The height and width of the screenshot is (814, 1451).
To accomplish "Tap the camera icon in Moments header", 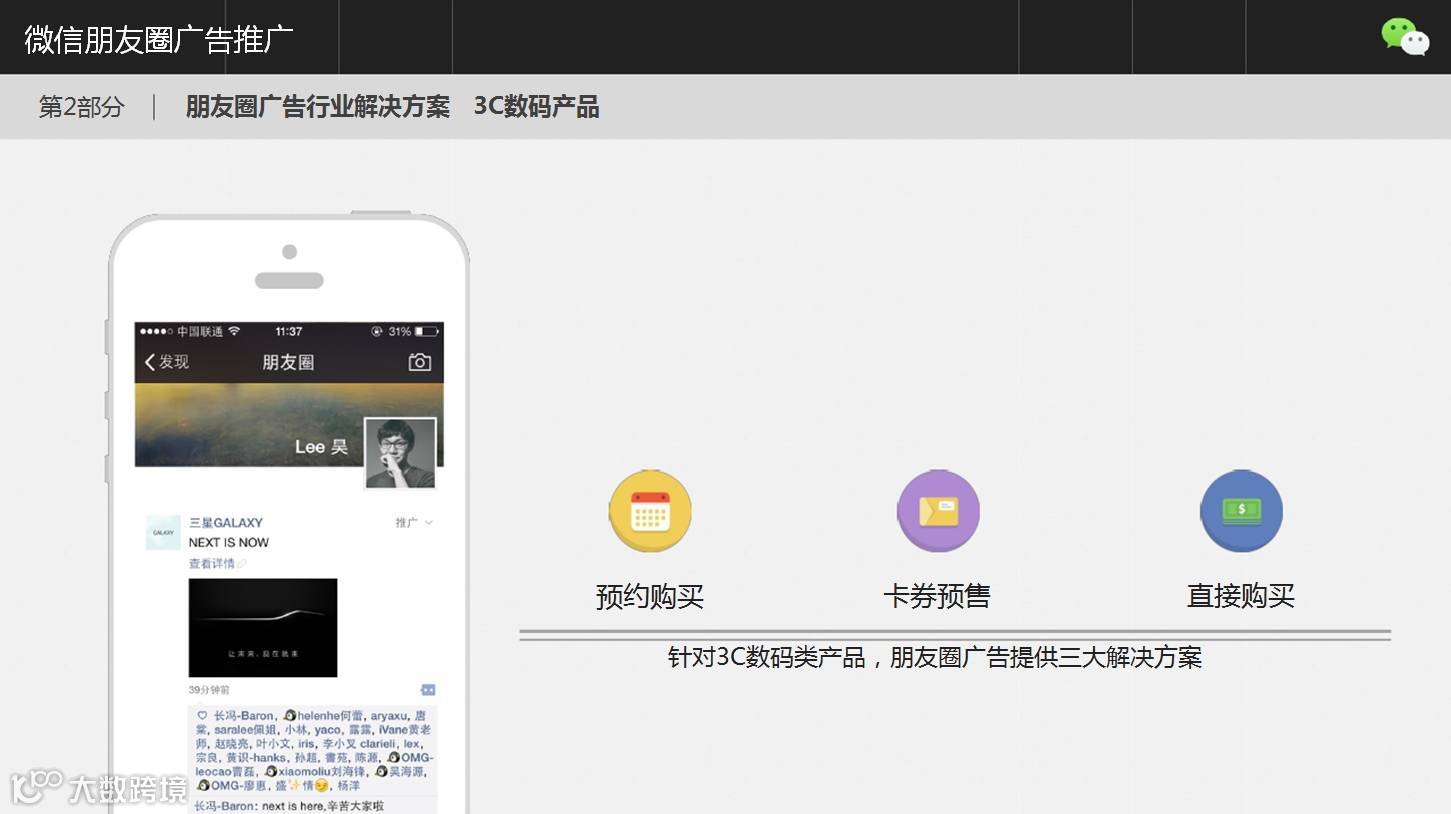I will tap(420, 362).
